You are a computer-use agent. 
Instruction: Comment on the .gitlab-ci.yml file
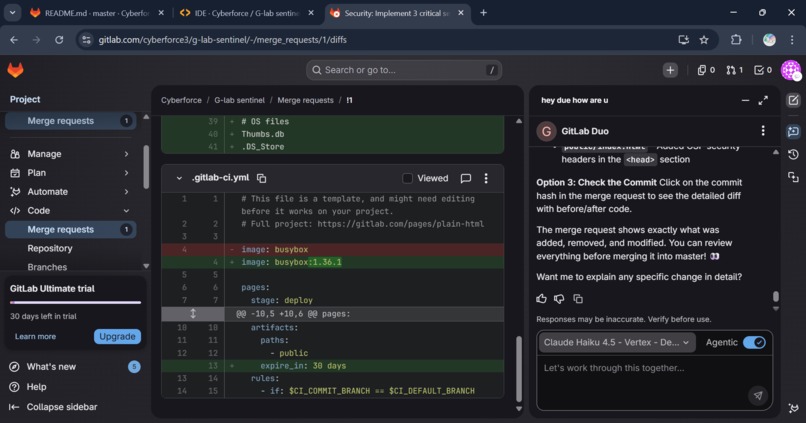466,178
